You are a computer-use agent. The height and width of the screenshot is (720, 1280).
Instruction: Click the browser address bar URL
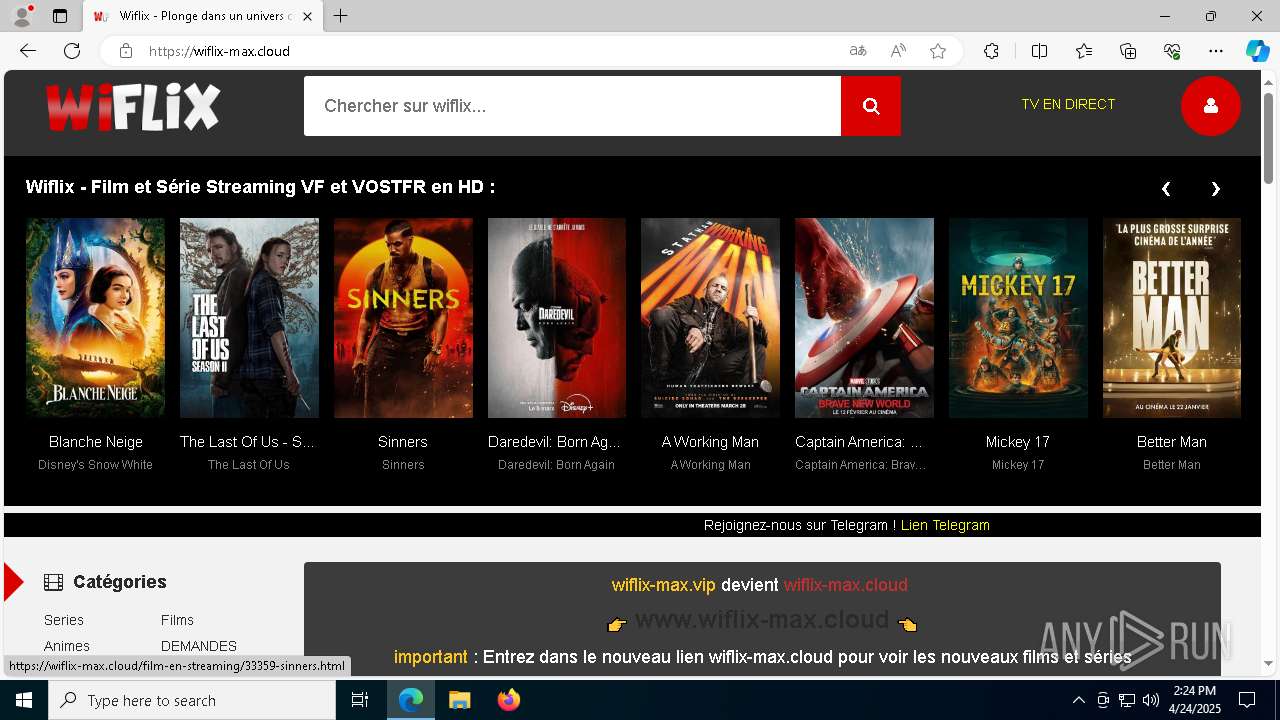pyautogui.click(x=219, y=51)
